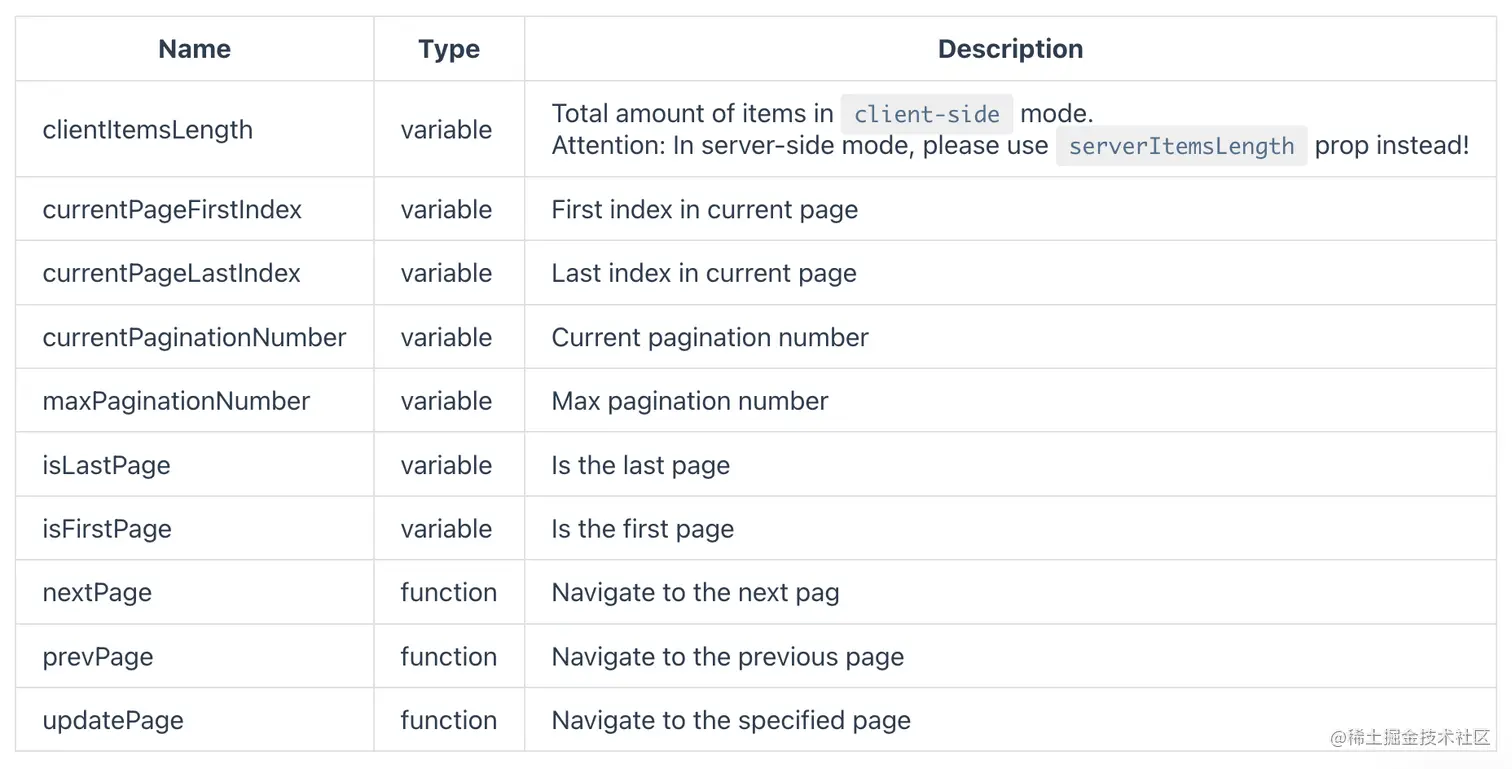Click the prevPage name cell
This screenshot has width=1512, height=769.
(x=98, y=657)
